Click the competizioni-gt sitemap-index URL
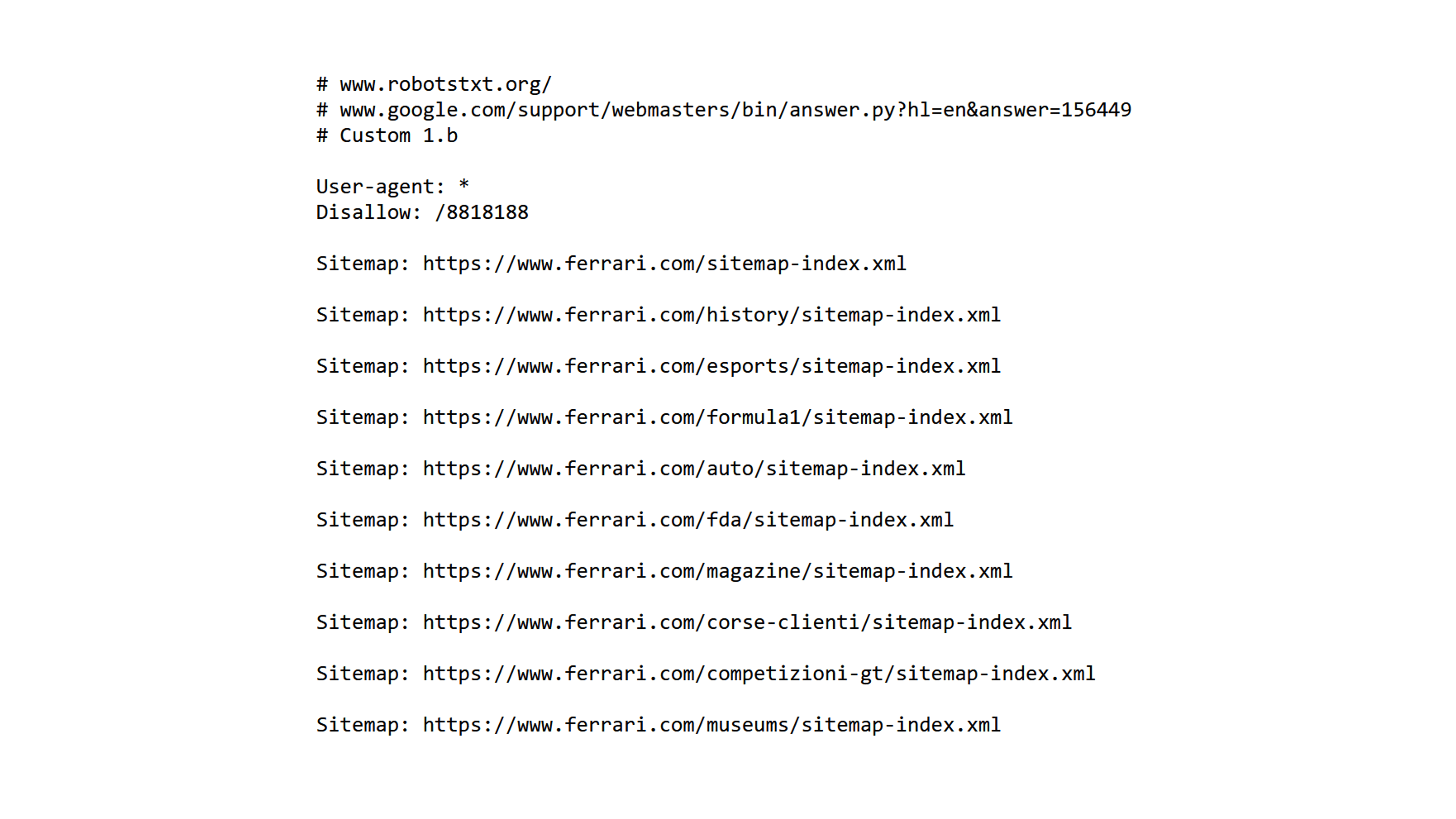The image size is (1456, 819). tap(758, 674)
